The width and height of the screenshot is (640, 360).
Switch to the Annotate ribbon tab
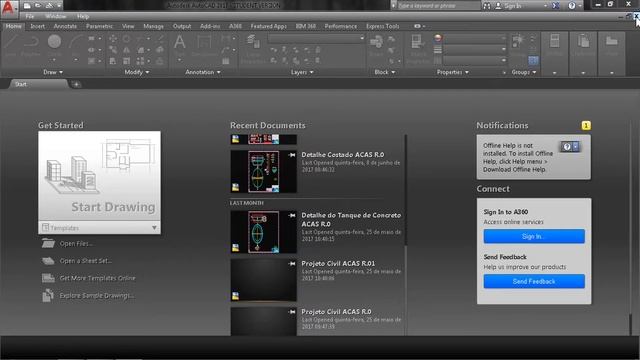[65, 26]
